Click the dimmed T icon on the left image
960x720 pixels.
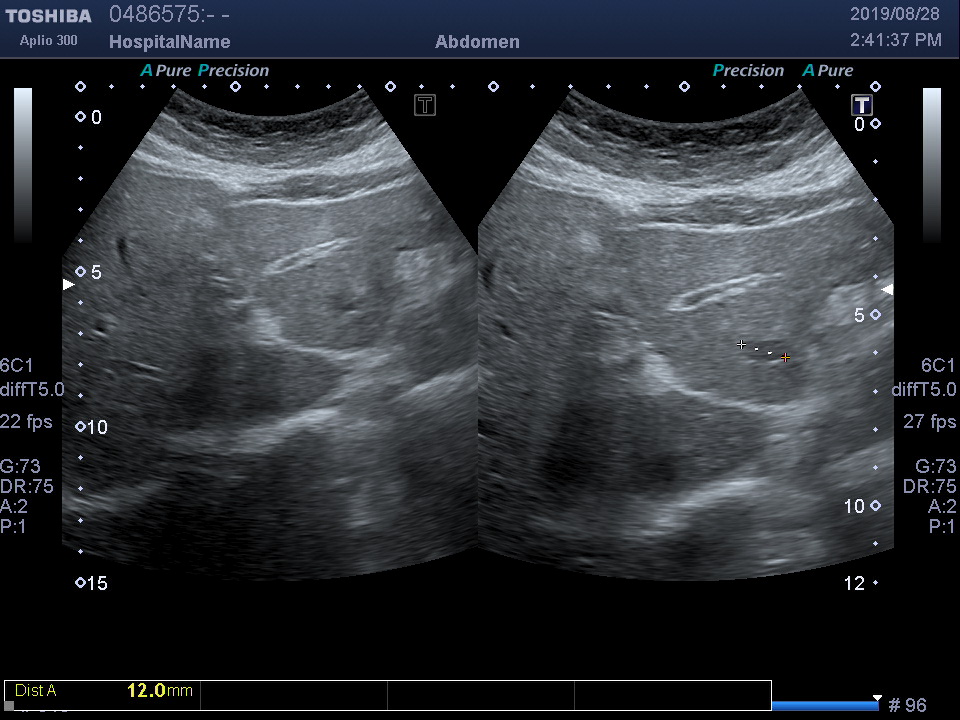click(425, 105)
